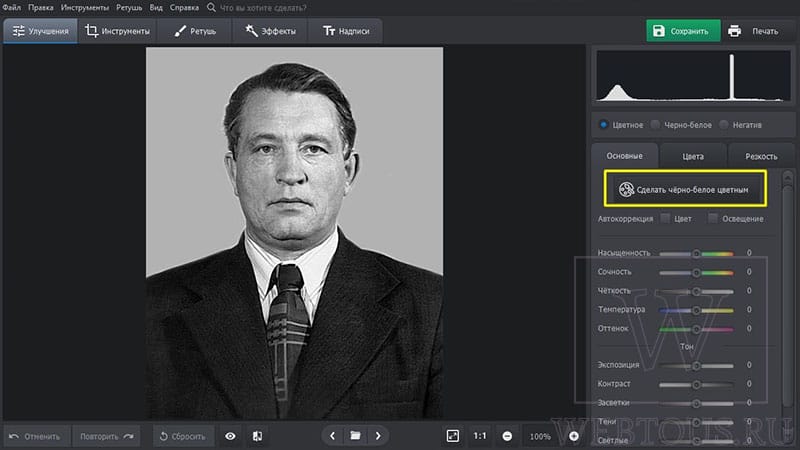Open the Файл menu

(x=11, y=8)
